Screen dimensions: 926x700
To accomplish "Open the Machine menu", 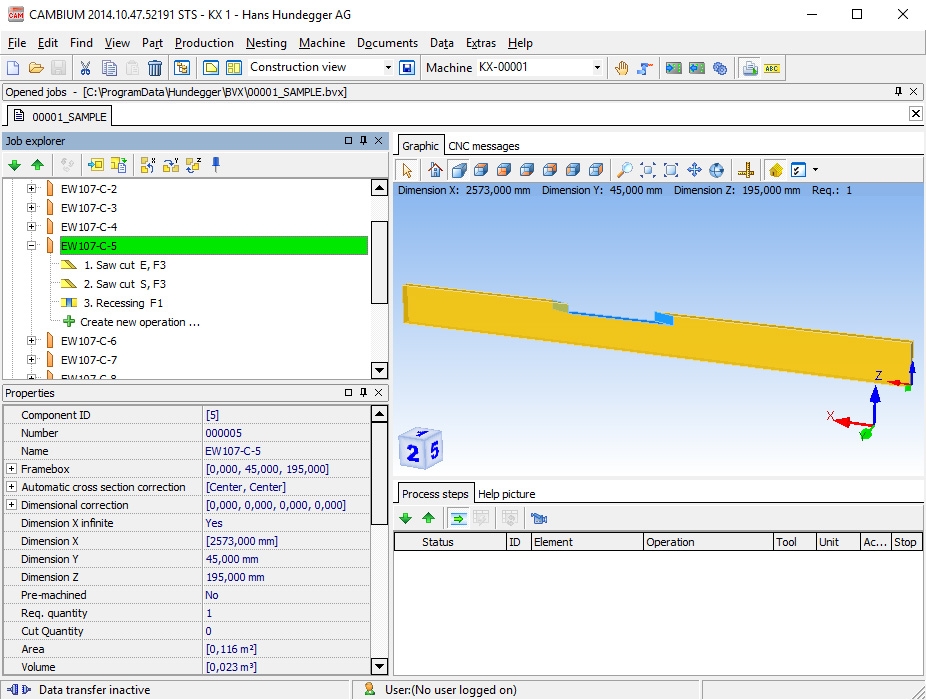I will (322, 43).
